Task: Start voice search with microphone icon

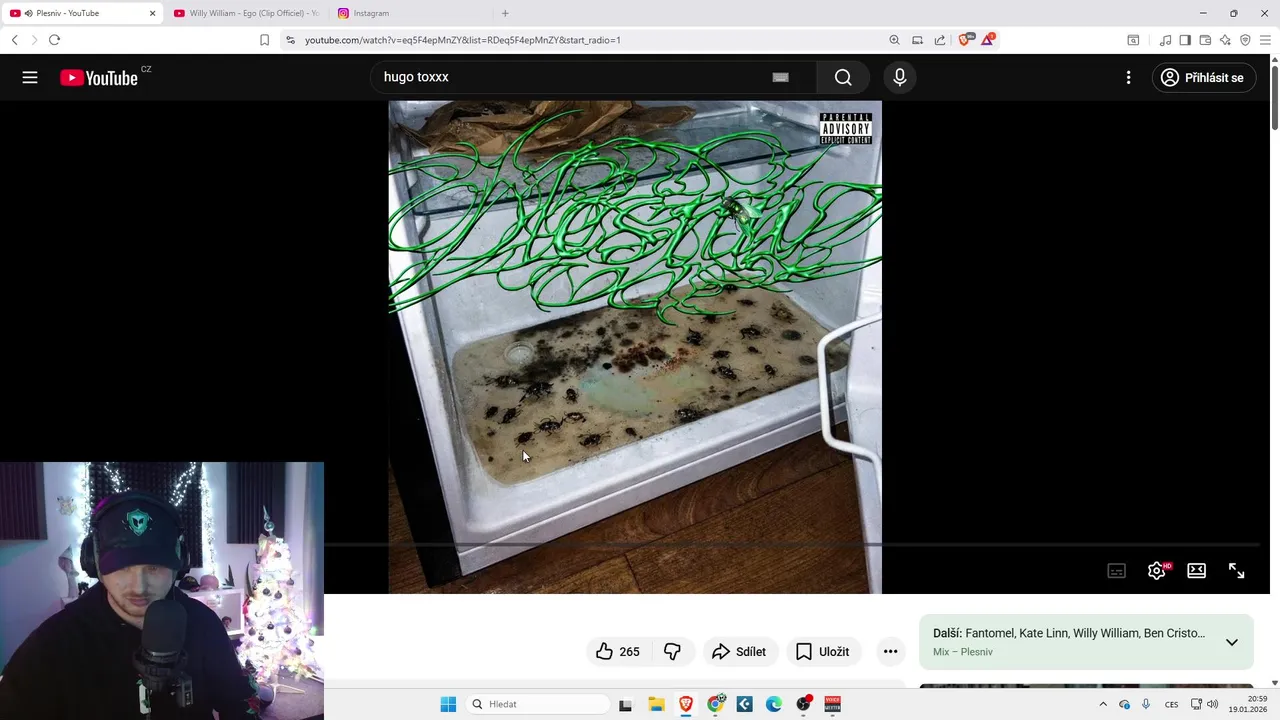Action: point(900,77)
